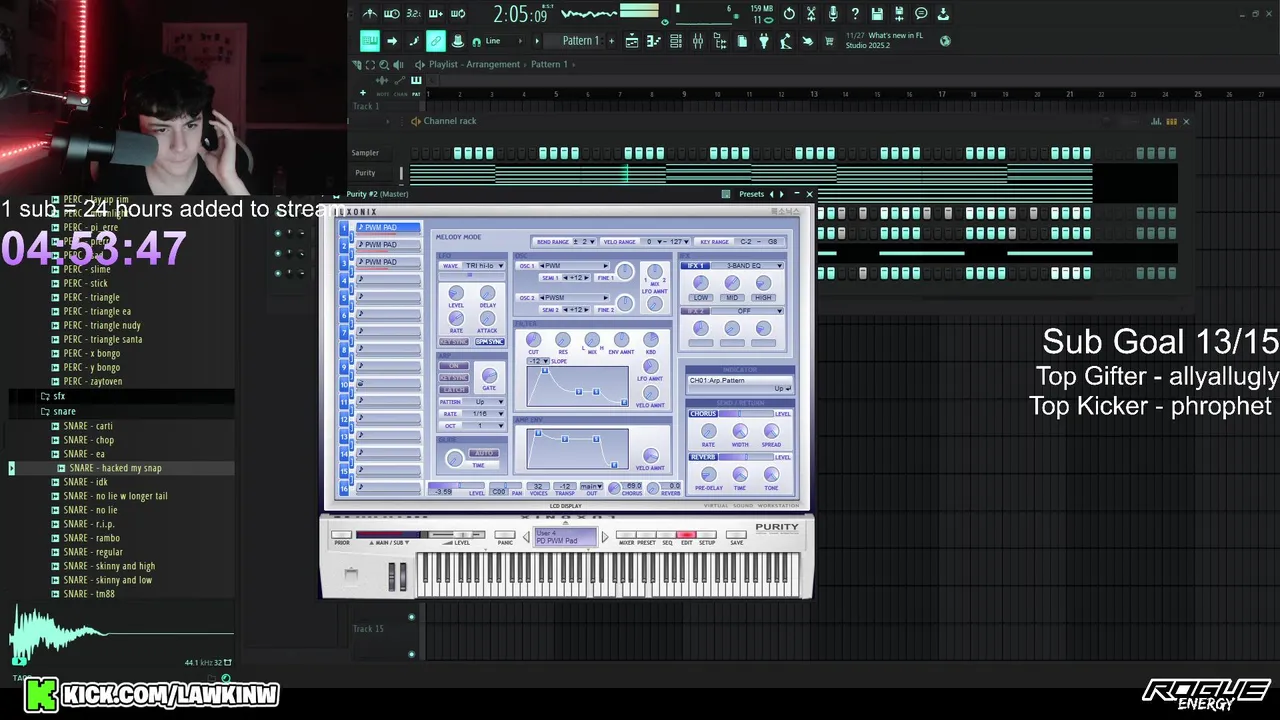Open the LFO WAVE TRI hi-lo dropdown
Screen dimensions: 1280x720
[x=484, y=266]
